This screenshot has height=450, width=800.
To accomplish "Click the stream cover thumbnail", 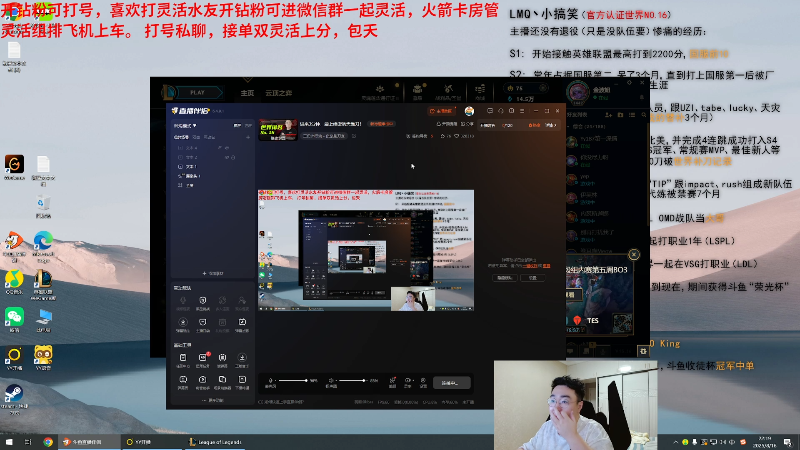I will click(x=278, y=130).
